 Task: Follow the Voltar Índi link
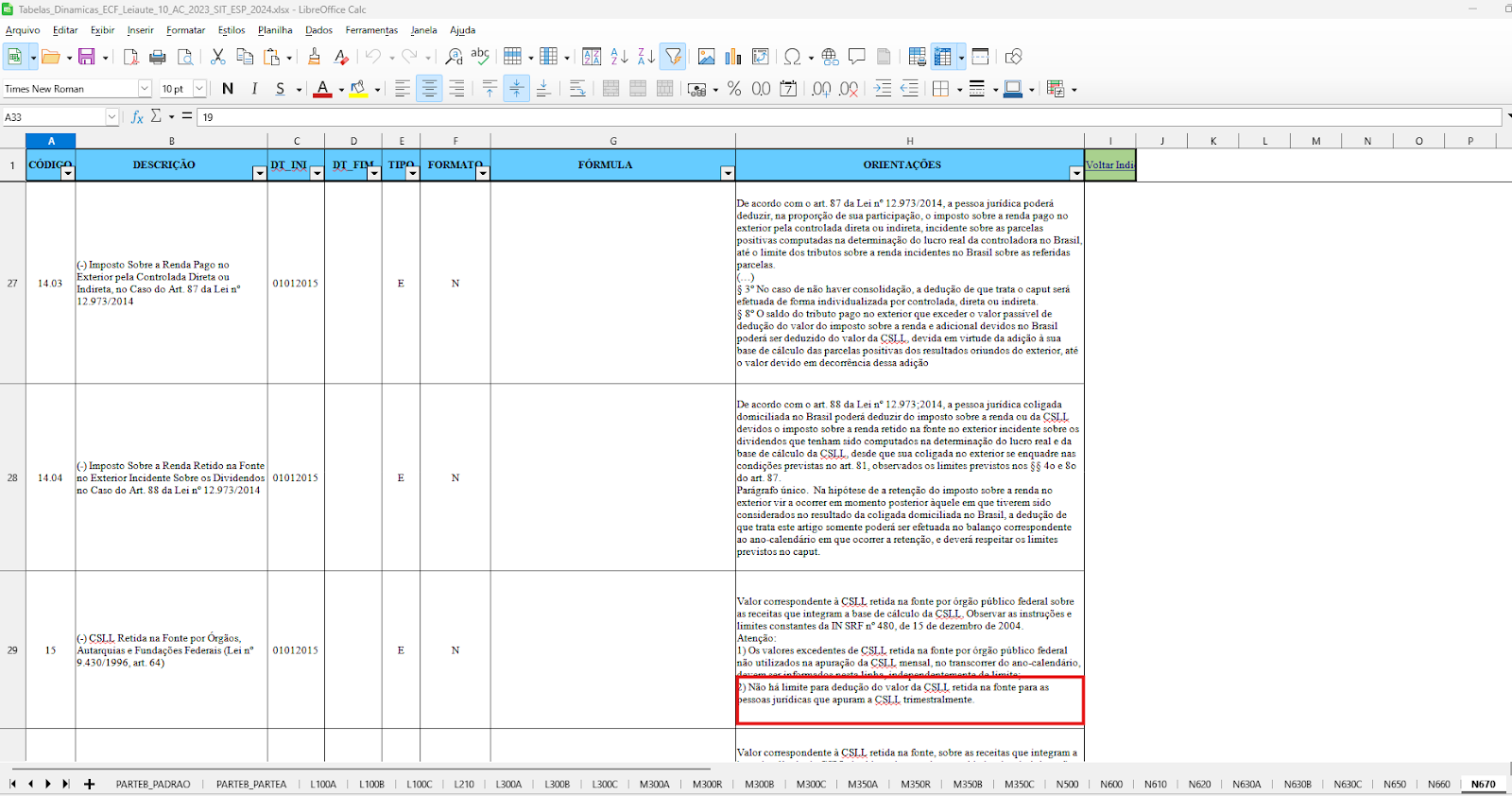[x=1109, y=164]
